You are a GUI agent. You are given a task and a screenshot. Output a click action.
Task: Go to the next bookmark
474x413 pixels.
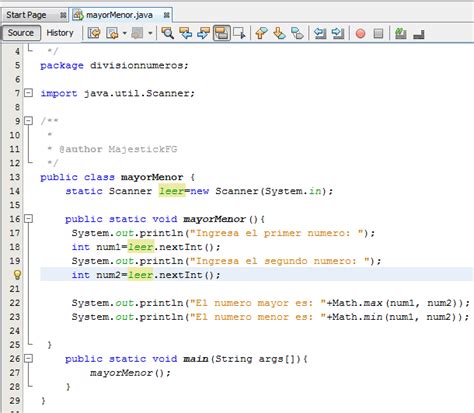[279, 33]
